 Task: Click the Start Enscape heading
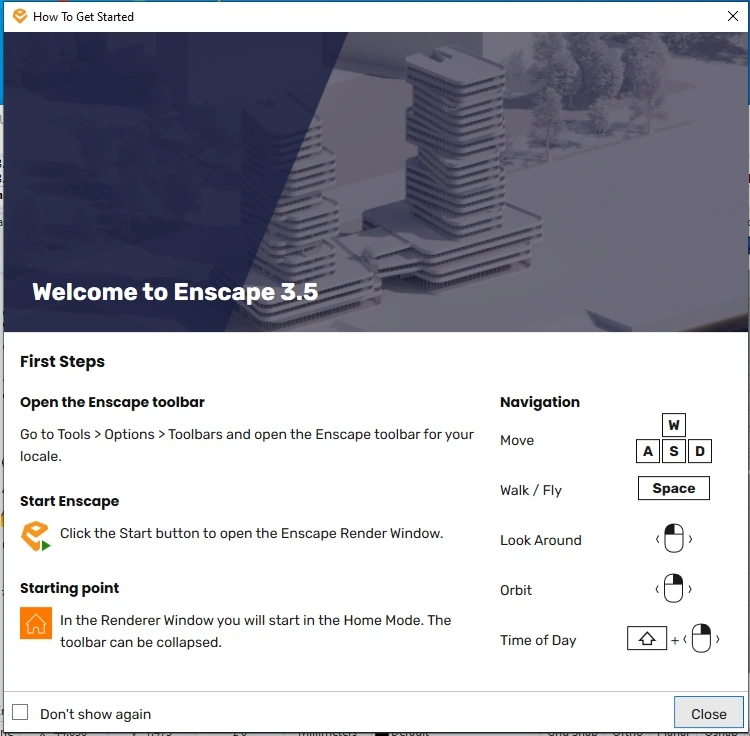[x=69, y=501]
